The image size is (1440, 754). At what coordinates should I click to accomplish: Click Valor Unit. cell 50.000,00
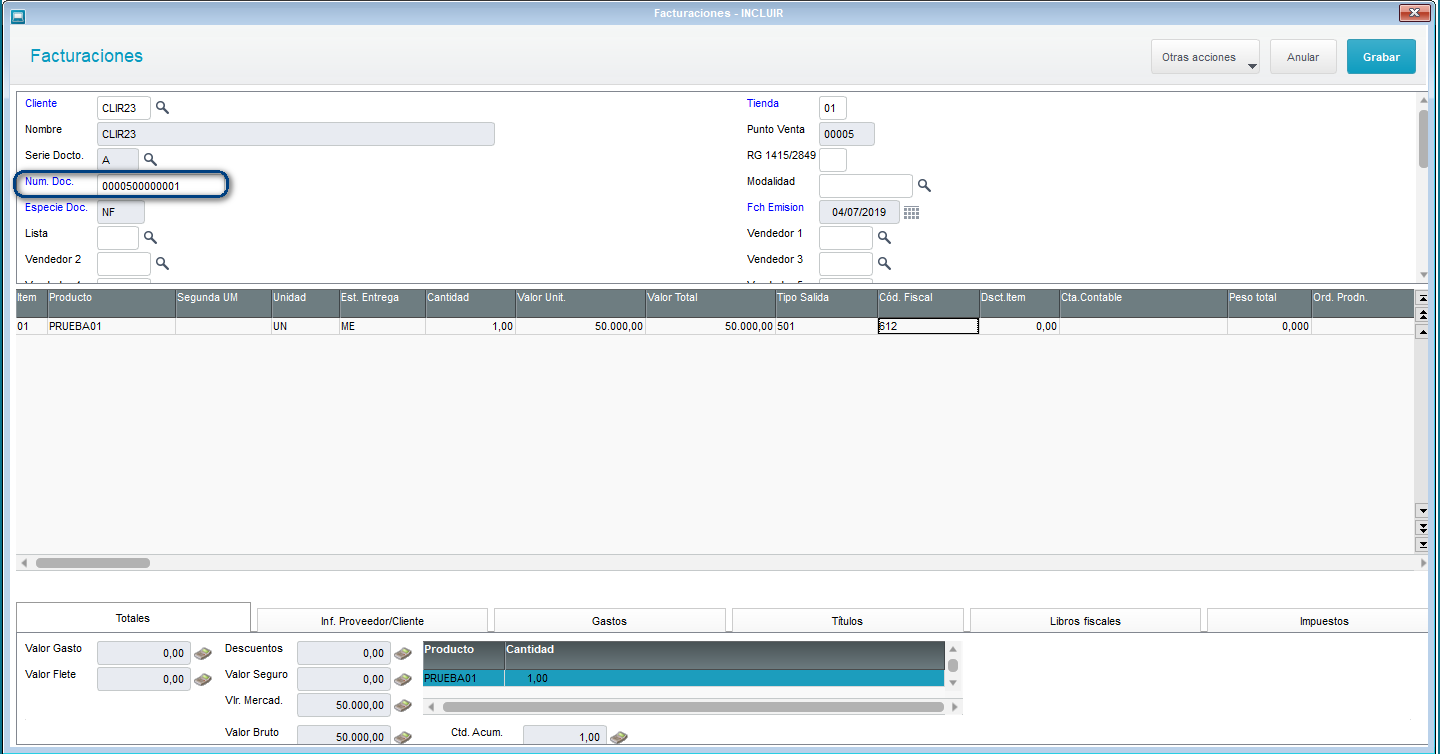[x=580, y=326]
